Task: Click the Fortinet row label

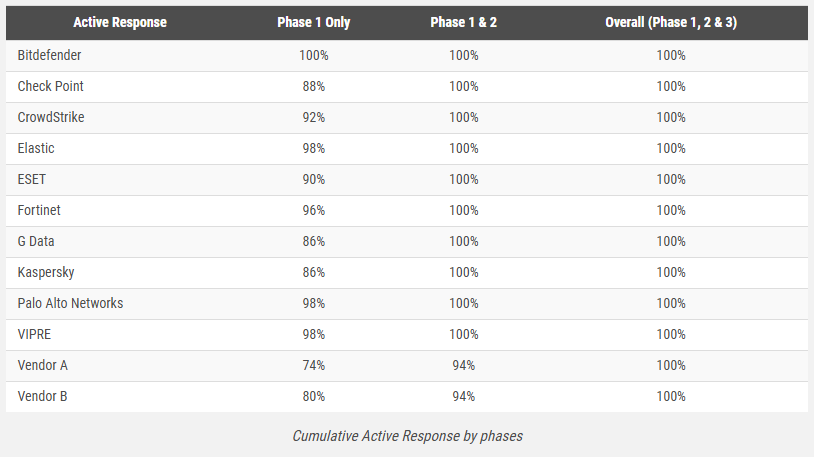Action: (40, 210)
